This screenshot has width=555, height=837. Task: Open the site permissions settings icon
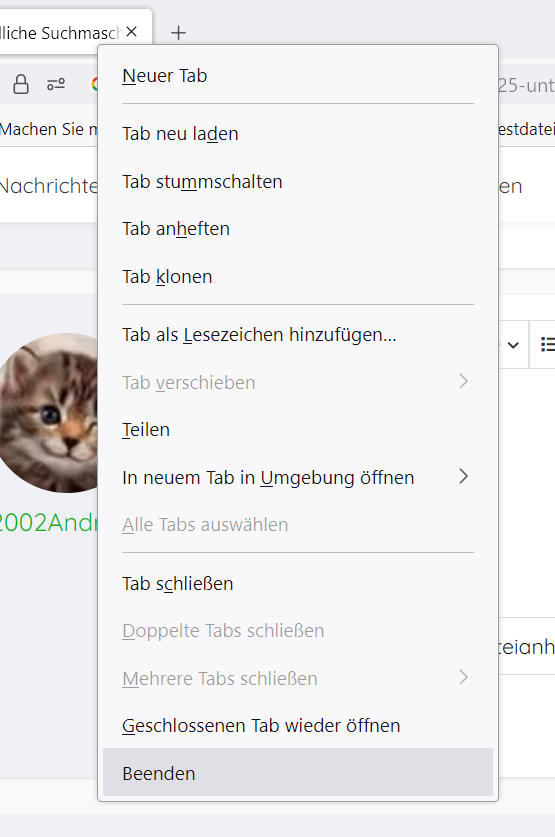(56, 84)
